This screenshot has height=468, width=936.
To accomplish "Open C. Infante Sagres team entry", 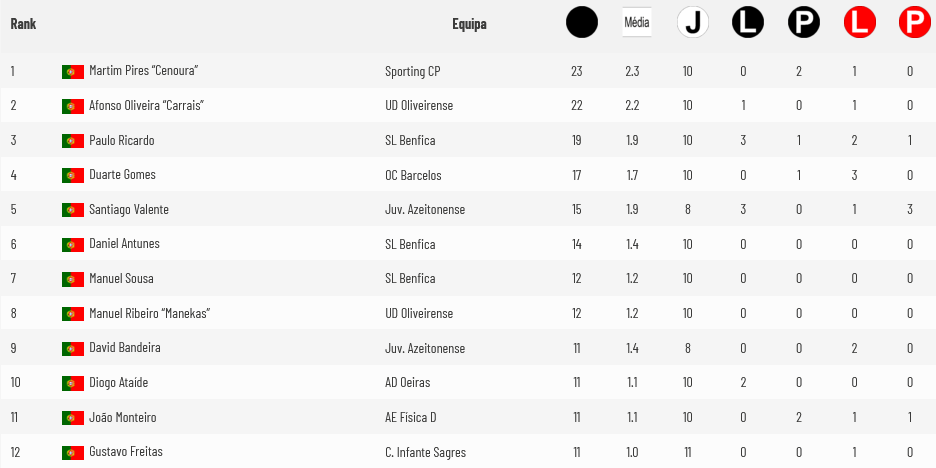I will pos(426,452).
